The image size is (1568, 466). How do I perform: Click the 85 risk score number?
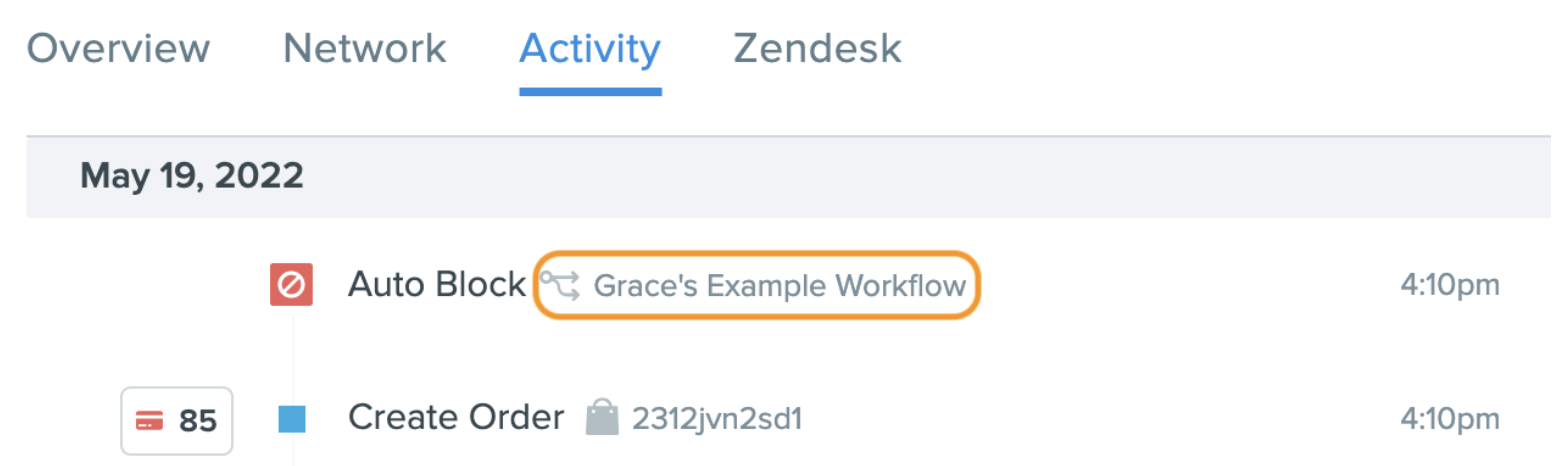click(x=198, y=421)
